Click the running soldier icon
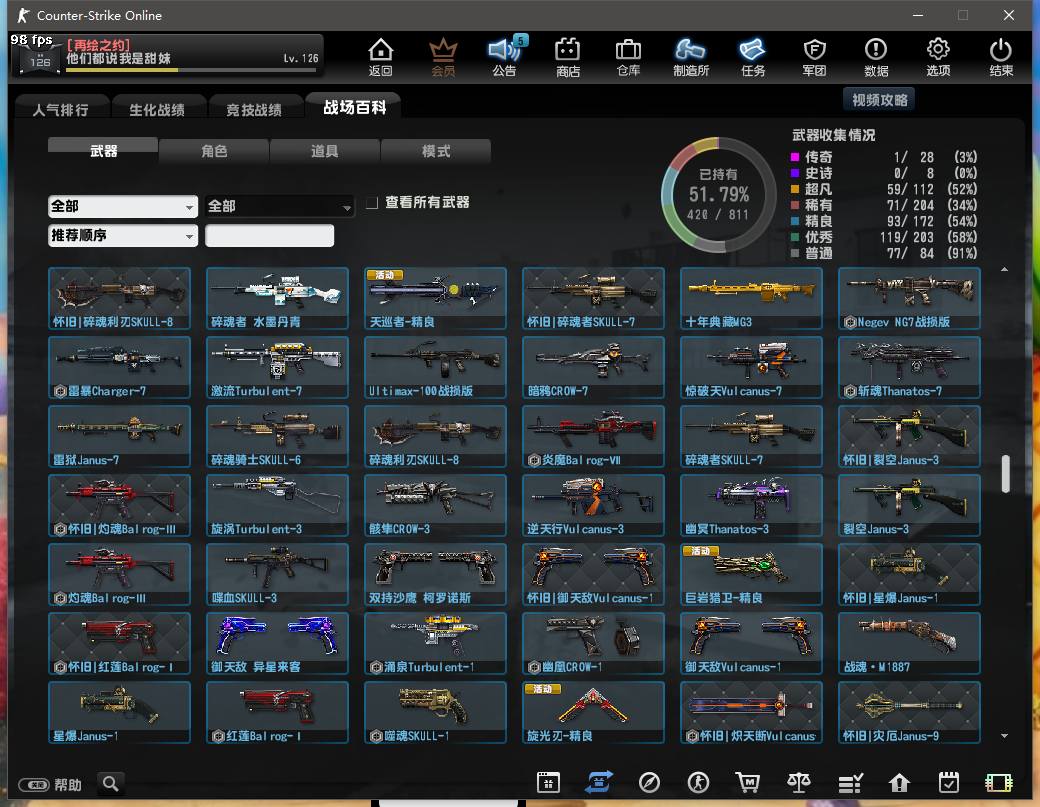1040x807 pixels. pos(698,783)
